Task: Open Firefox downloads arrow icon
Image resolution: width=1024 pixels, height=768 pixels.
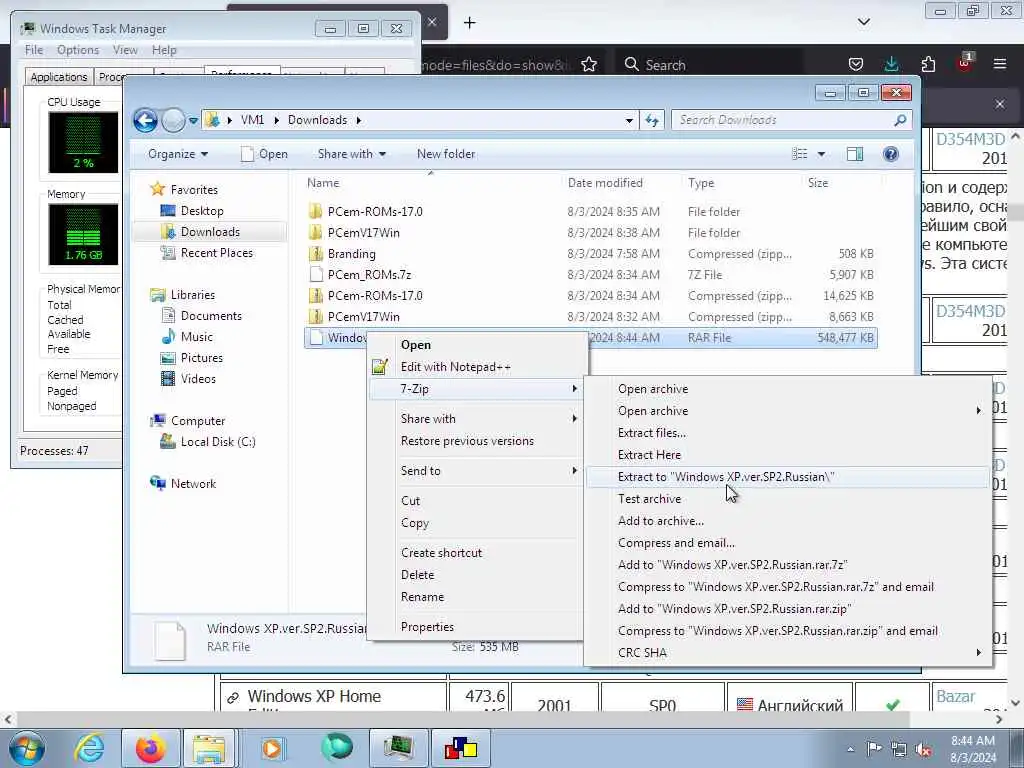Action: [891, 64]
